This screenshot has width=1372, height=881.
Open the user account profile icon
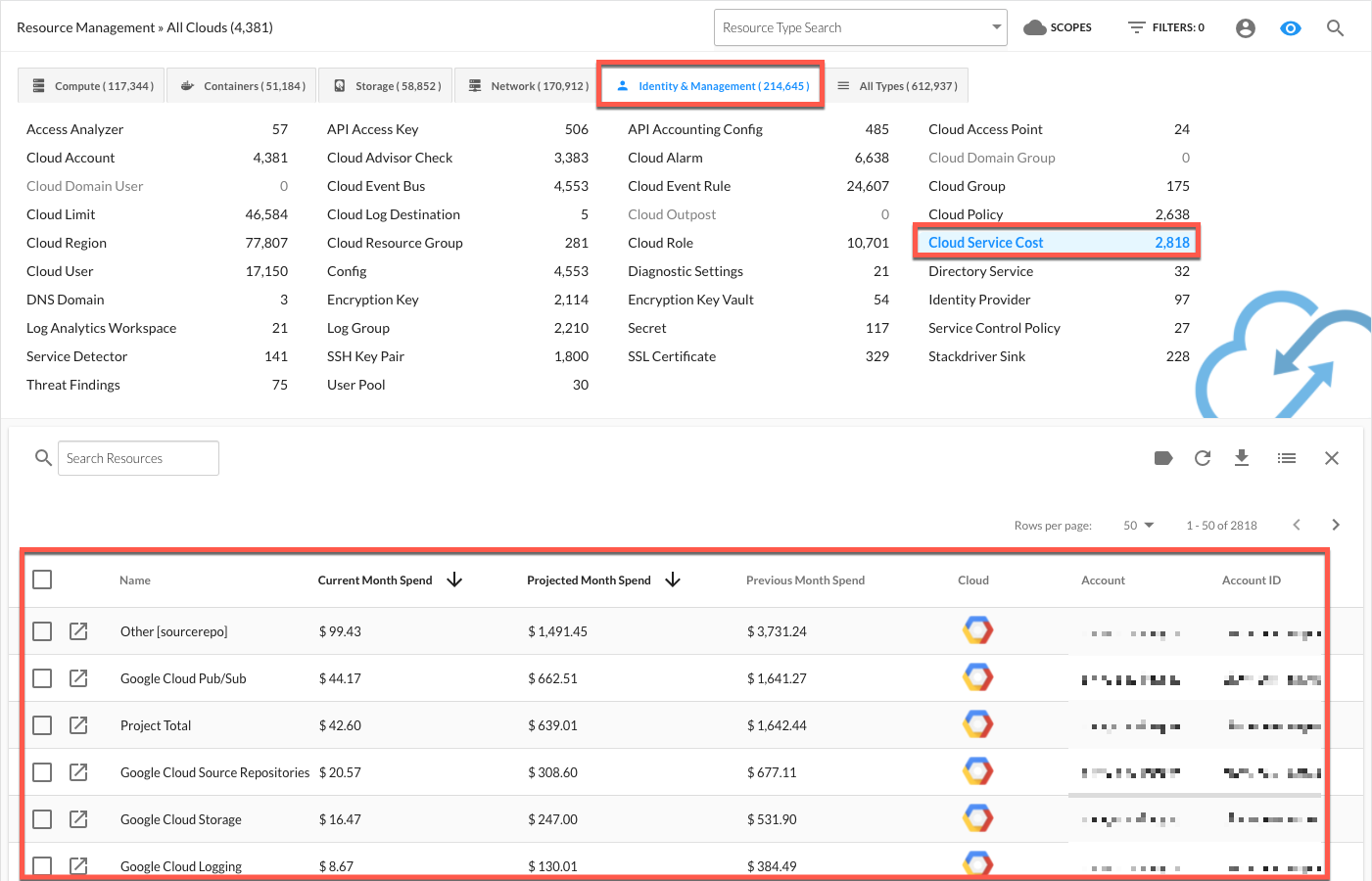(x=1246, y=28)
